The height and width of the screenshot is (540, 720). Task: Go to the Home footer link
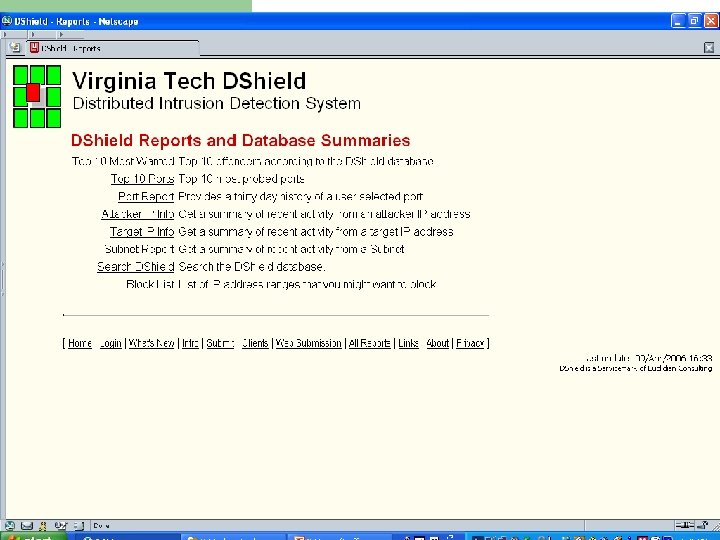tap(80, 343)
